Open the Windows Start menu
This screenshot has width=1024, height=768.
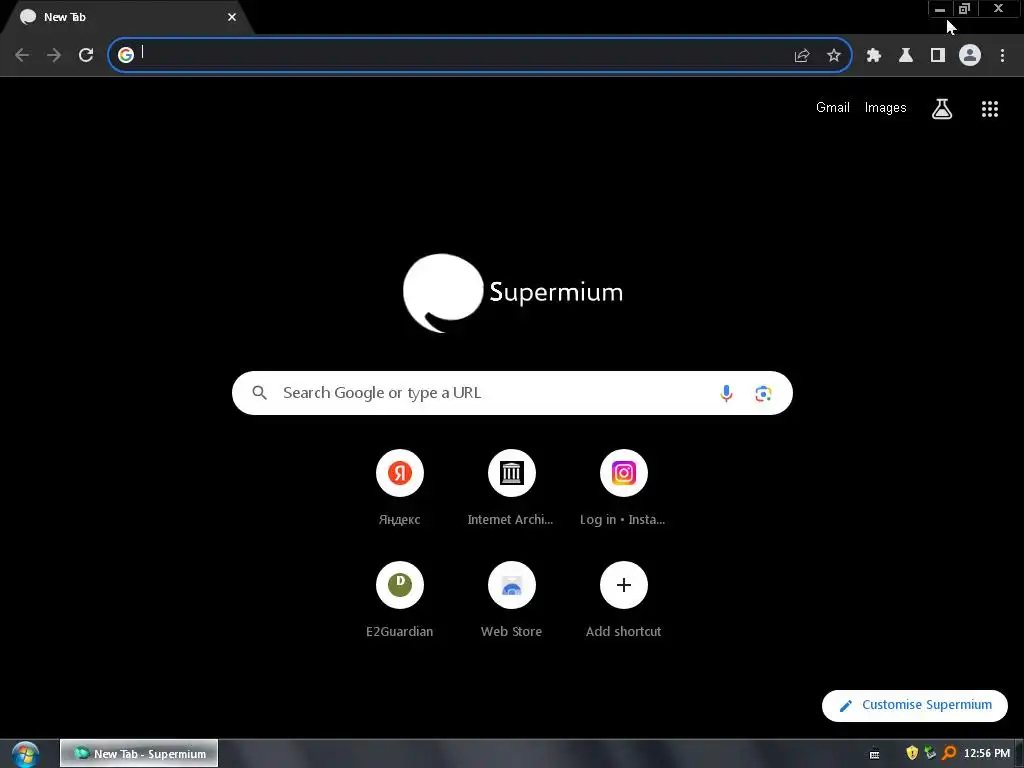25,754
